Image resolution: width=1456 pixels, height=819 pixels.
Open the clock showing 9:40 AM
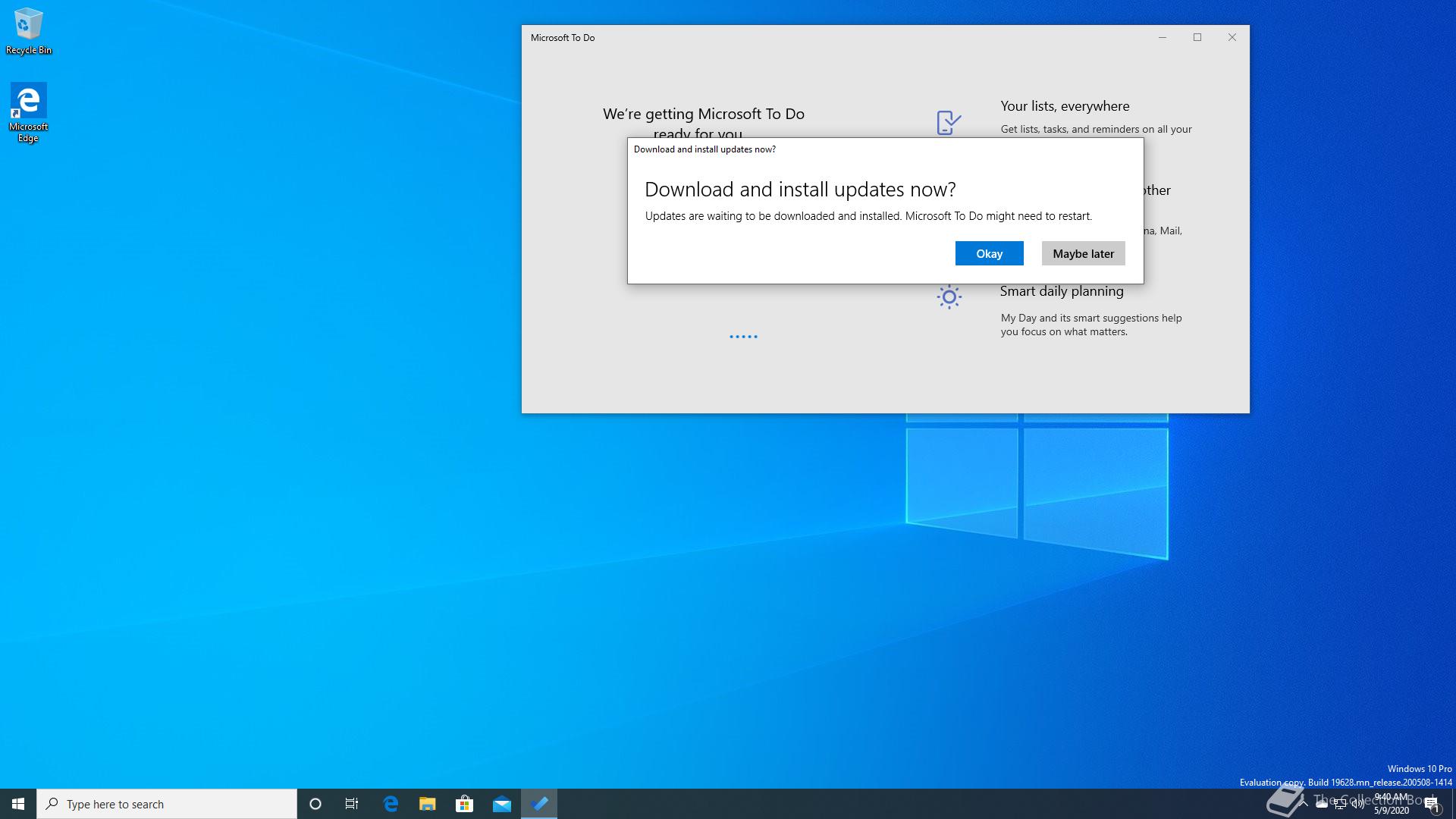[1392, 804]
